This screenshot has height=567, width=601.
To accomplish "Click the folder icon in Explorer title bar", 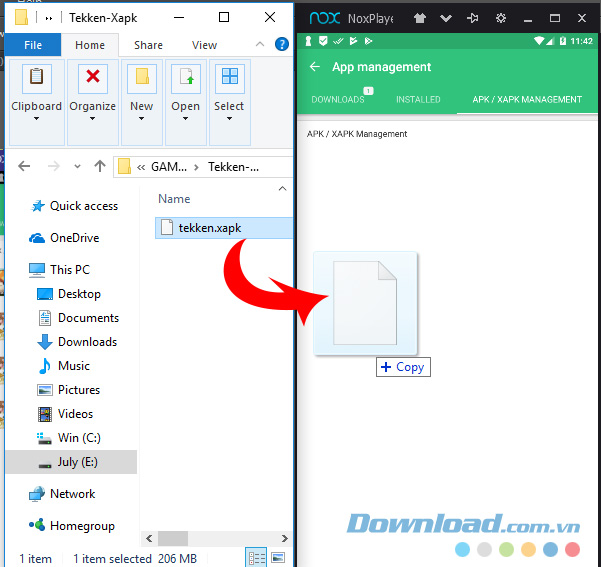I will 21,17.
